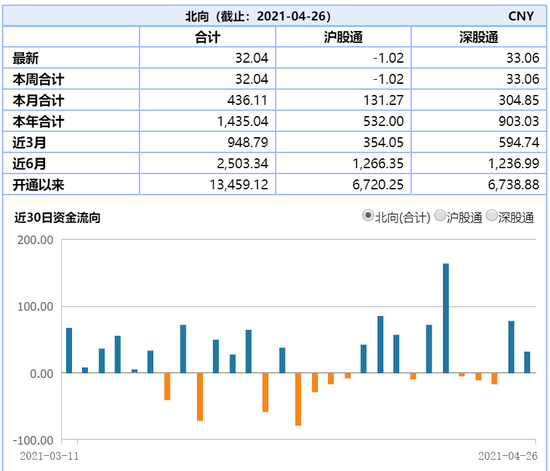Click the 903.03 cell

519,121
